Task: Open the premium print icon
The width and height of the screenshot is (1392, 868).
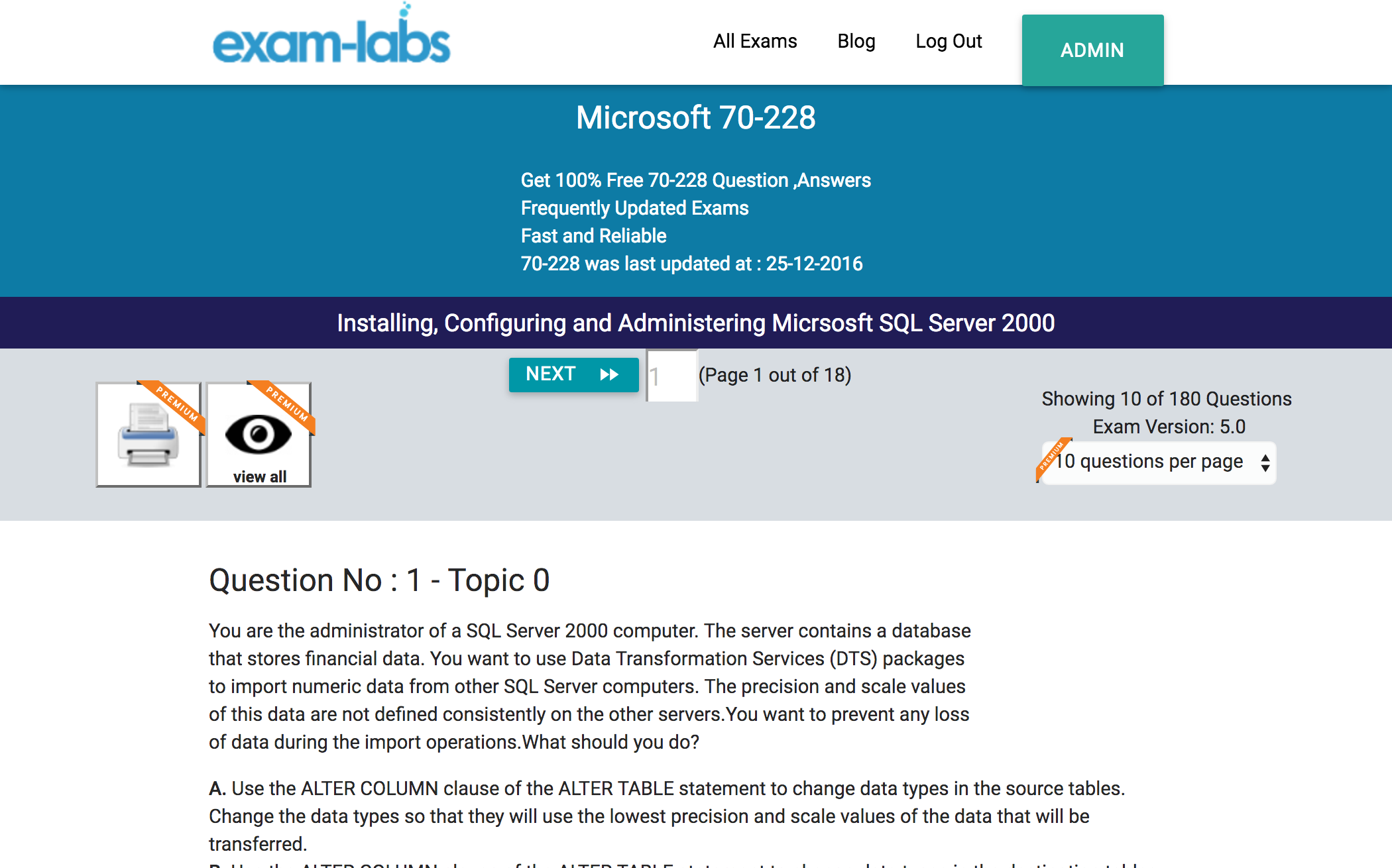Action: pos(148,435)
